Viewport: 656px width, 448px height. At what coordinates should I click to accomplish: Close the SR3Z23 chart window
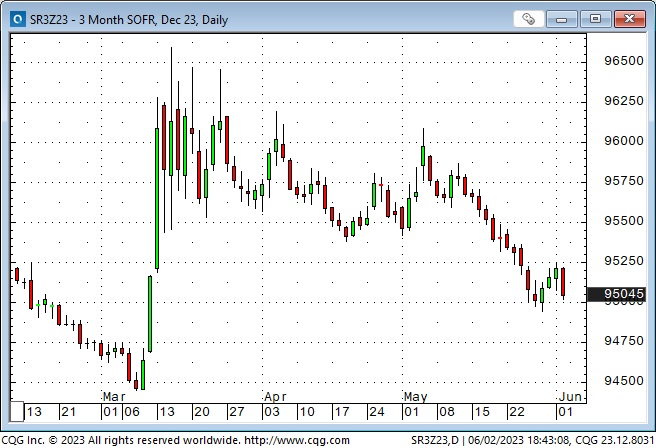629,19
